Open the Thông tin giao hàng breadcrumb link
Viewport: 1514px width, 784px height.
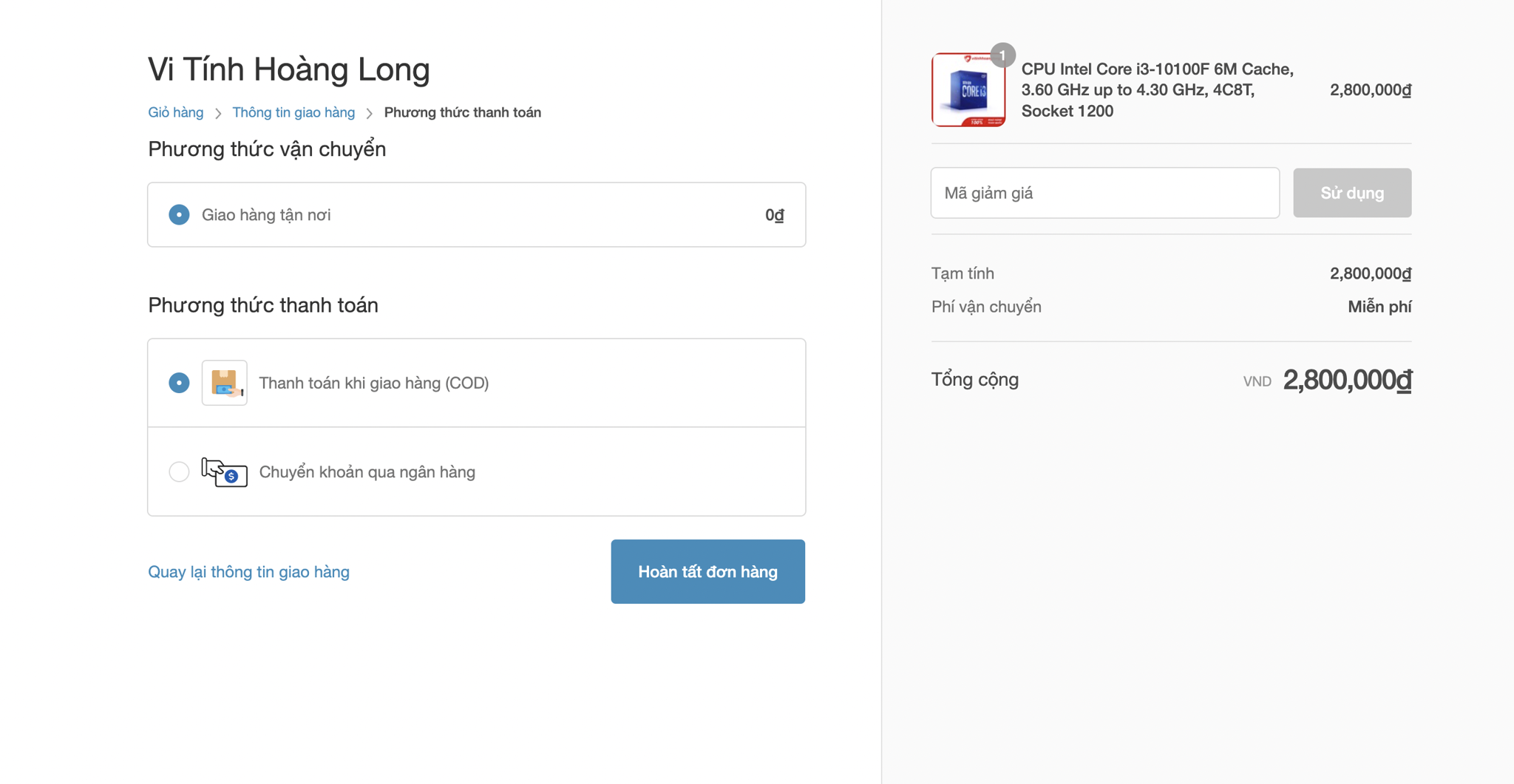click(x=293, y=112)
